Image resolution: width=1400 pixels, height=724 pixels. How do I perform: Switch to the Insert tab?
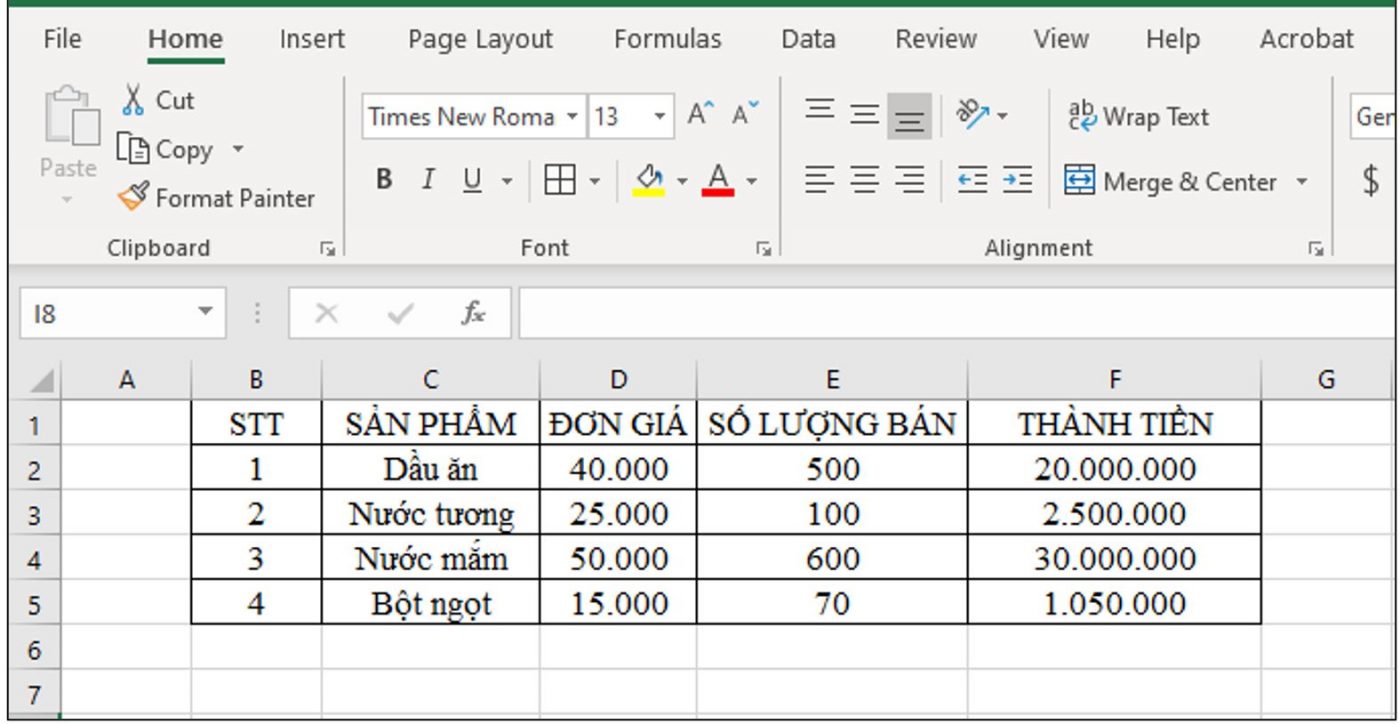click(312, 39)
